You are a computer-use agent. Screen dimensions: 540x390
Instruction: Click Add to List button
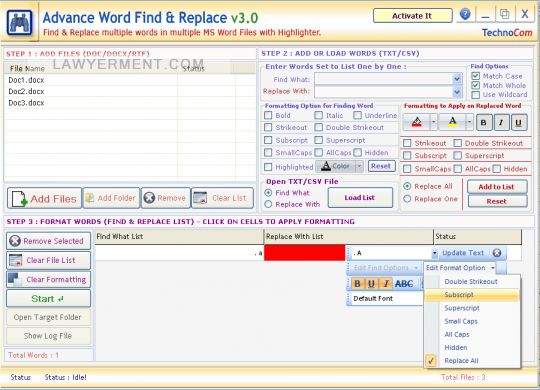[497, 187]
